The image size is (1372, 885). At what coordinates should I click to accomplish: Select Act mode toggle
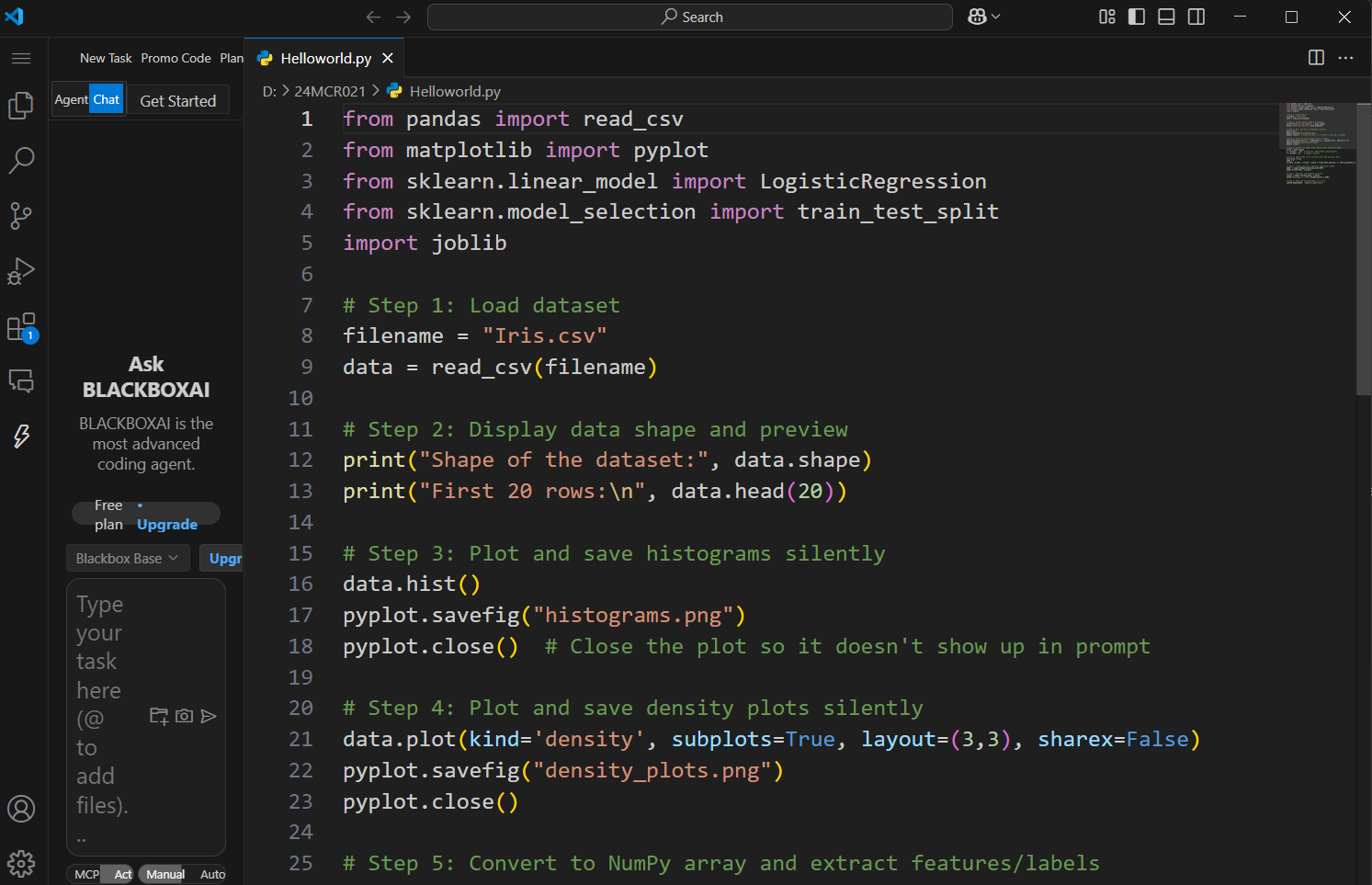(122, 874)
